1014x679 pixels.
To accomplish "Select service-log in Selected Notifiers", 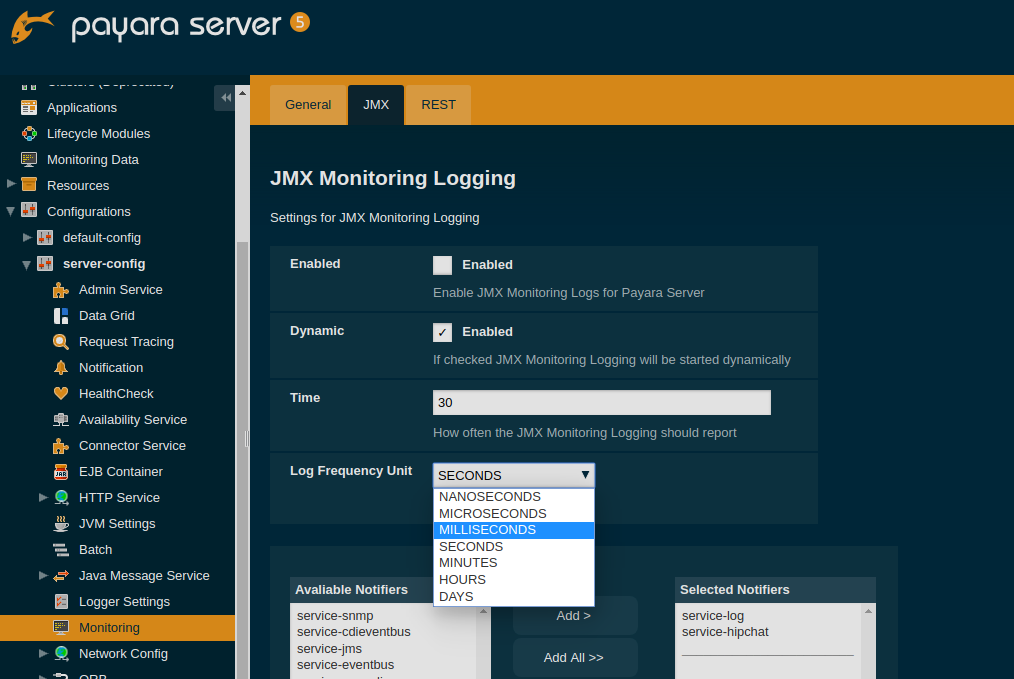I will click(x=713, y=616).
